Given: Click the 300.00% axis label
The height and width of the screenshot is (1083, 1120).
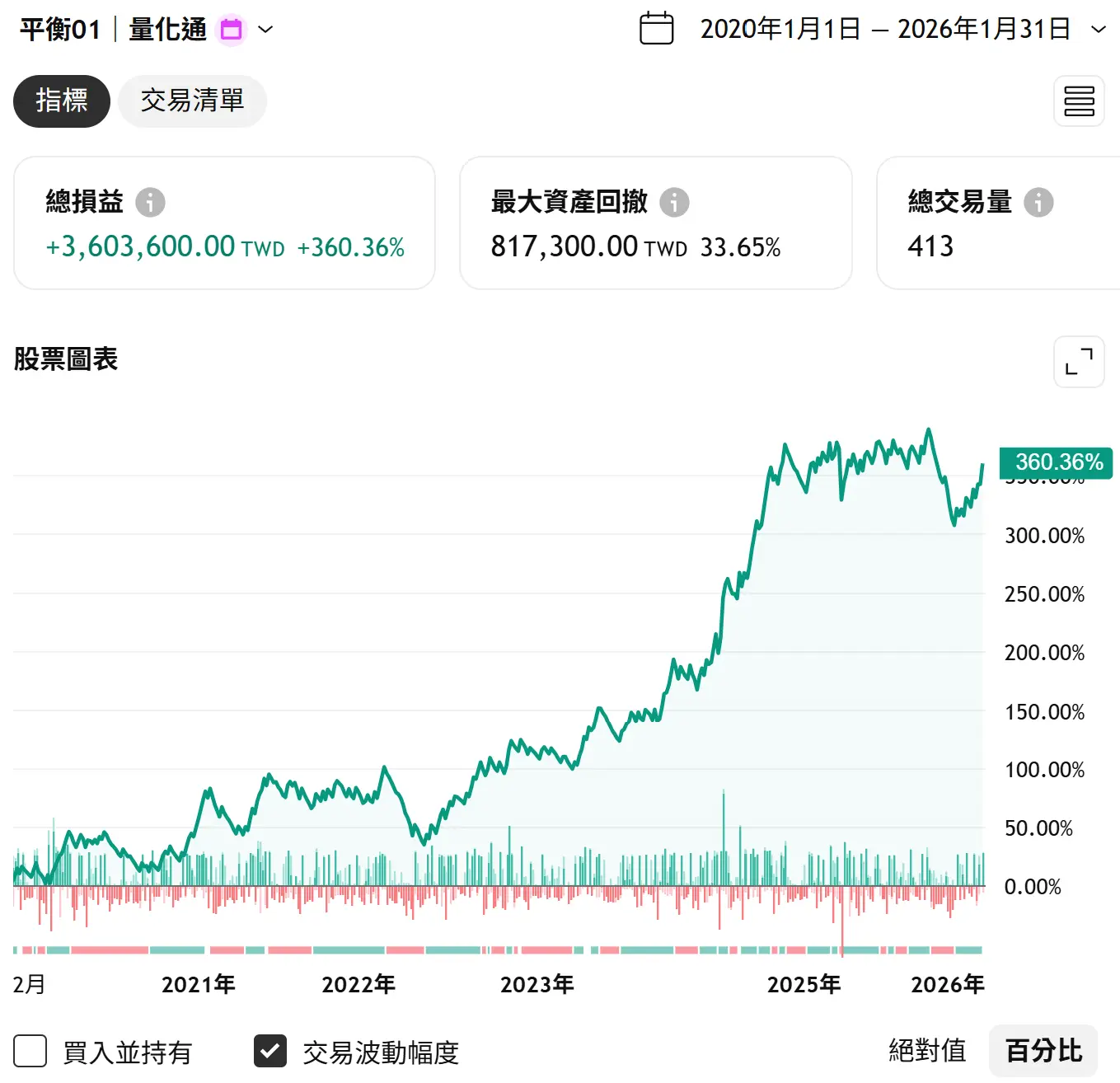Looking at the screenshot, I should coord(1046,536).
